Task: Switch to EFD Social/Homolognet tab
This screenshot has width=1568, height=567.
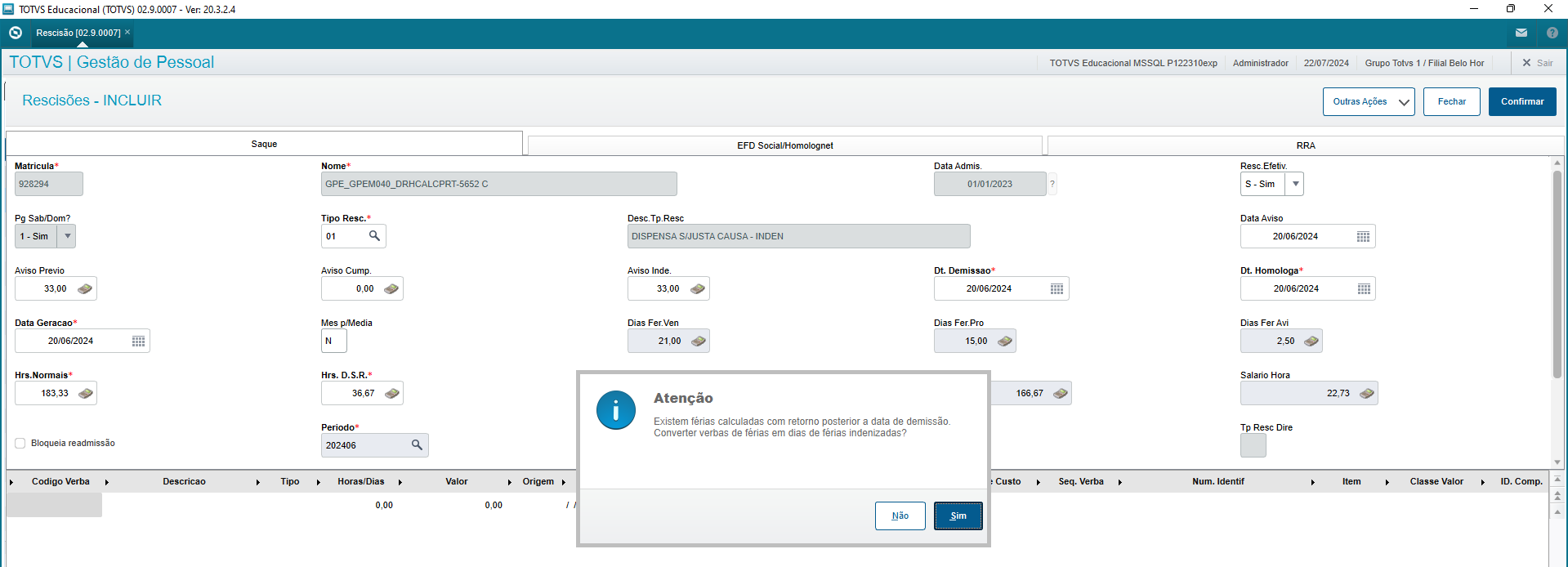Action: point(785,145)
